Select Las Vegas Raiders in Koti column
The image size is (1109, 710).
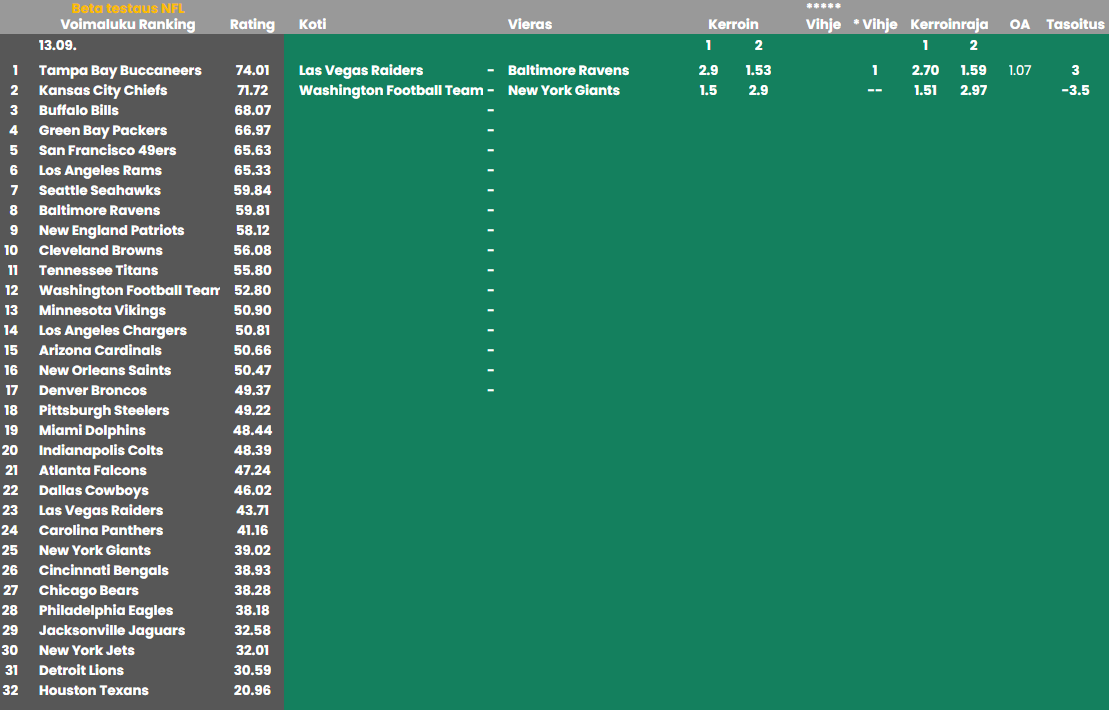click(361, 70)
